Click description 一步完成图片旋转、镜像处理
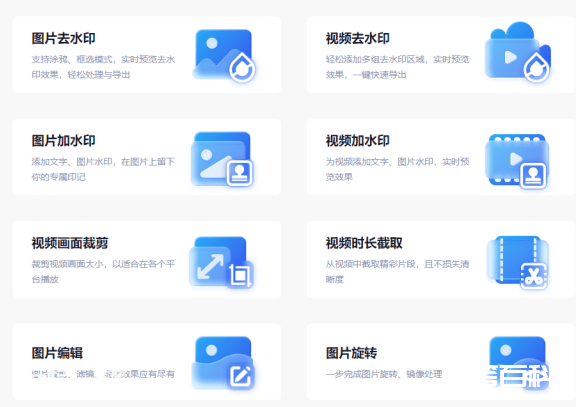The image size is (576, 407). pyautogui.click(x=384, y=374)
